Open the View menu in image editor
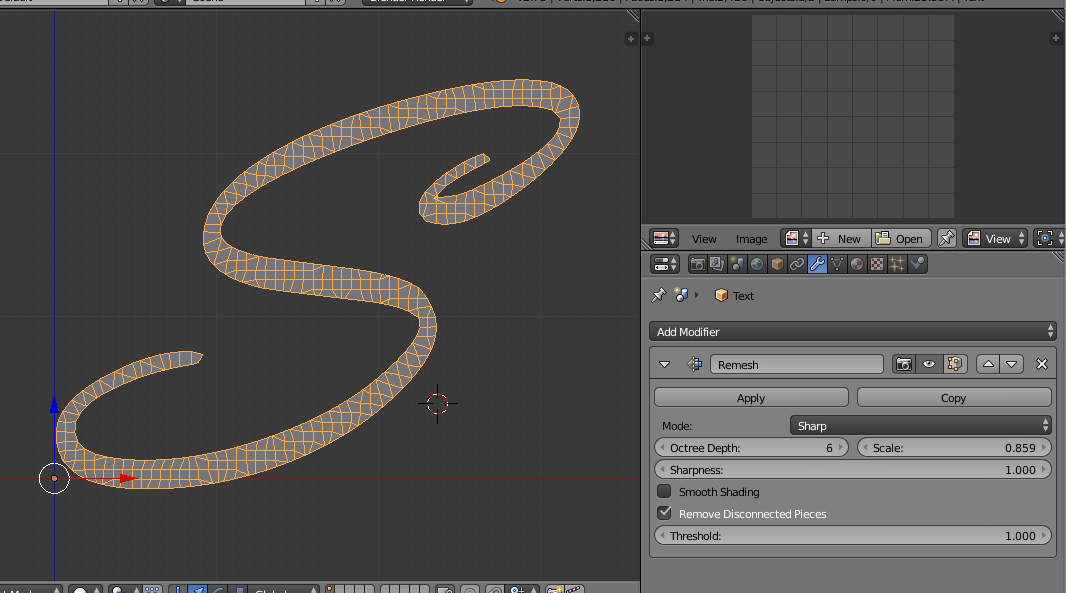The height and width of the screenshot is (593, 1066). click(x=704, y=239)
